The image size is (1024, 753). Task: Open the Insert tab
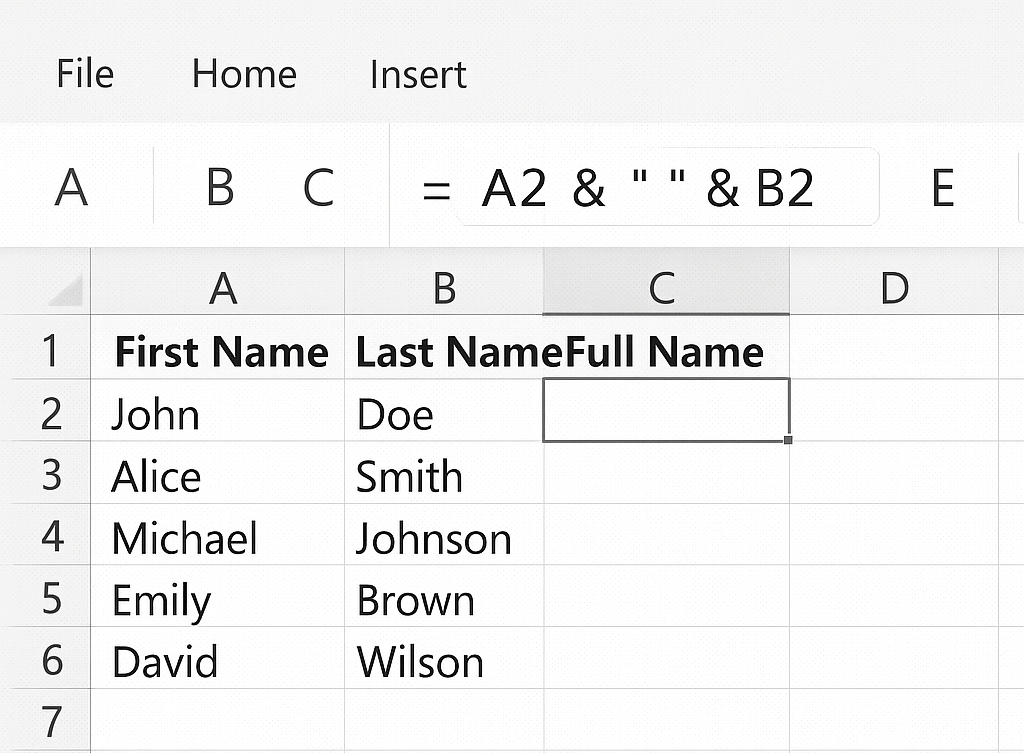click(x=418, y=74)
